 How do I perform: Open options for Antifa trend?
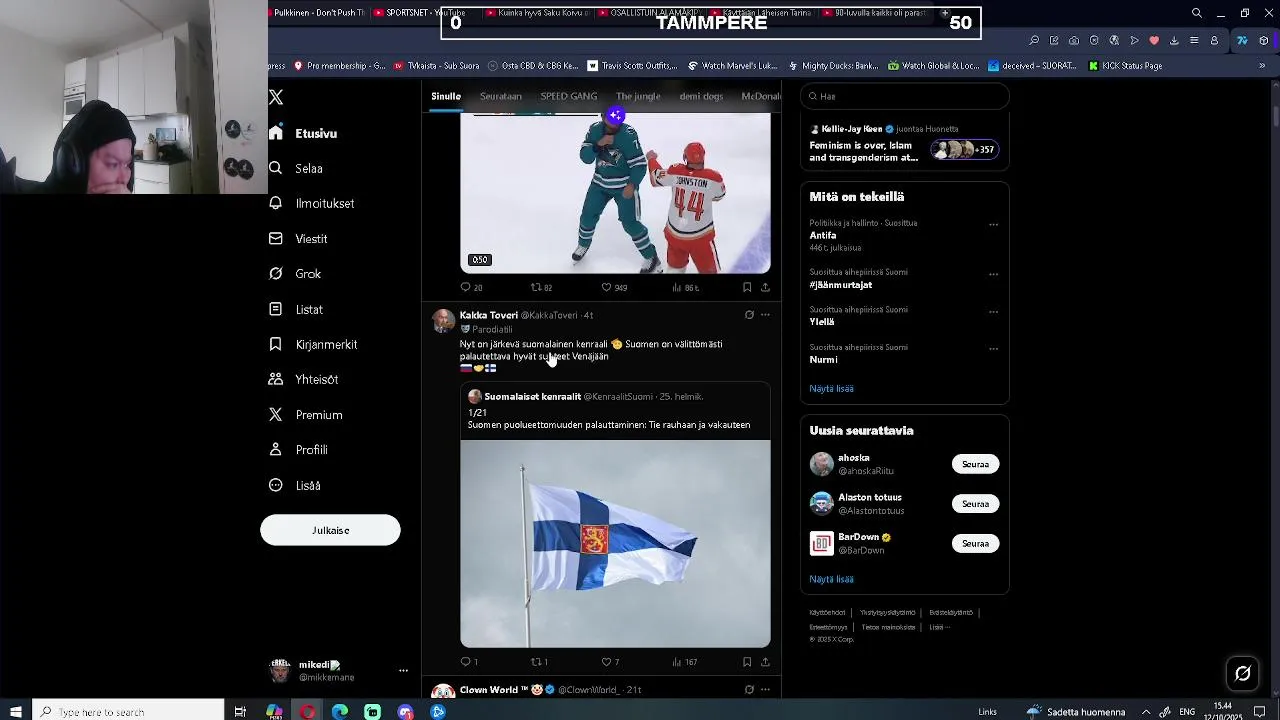click(993, 225)
